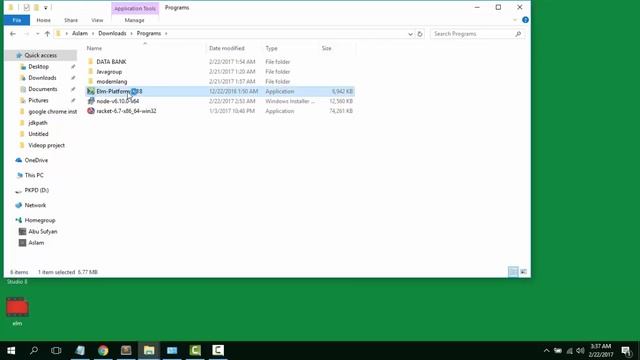Select Homegroup in navigation pane
The height and width of the screenshot is (360, 640).
40,220
